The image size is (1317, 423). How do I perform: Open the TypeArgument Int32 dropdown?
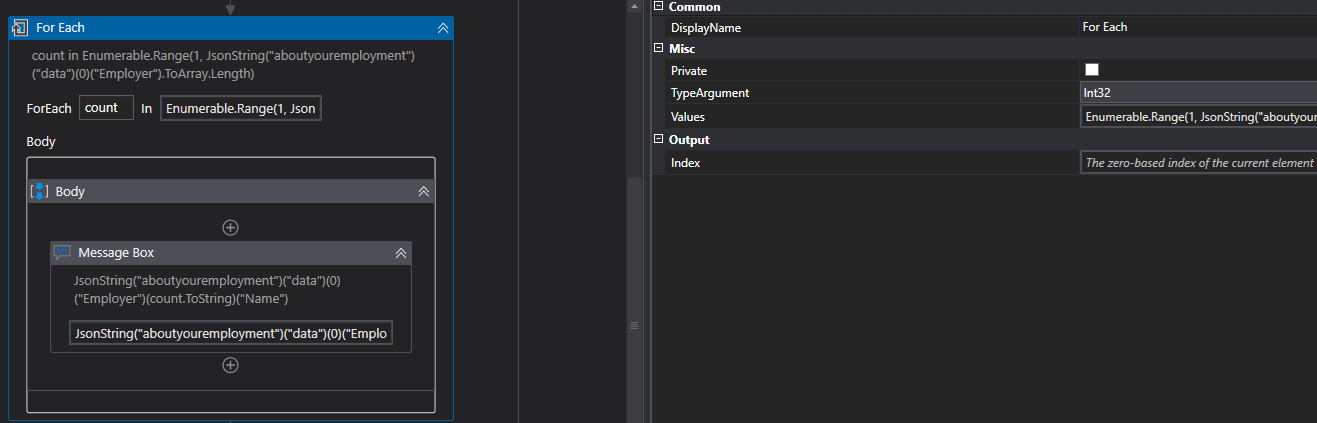pyautogui.click(x=1197, y=93)
